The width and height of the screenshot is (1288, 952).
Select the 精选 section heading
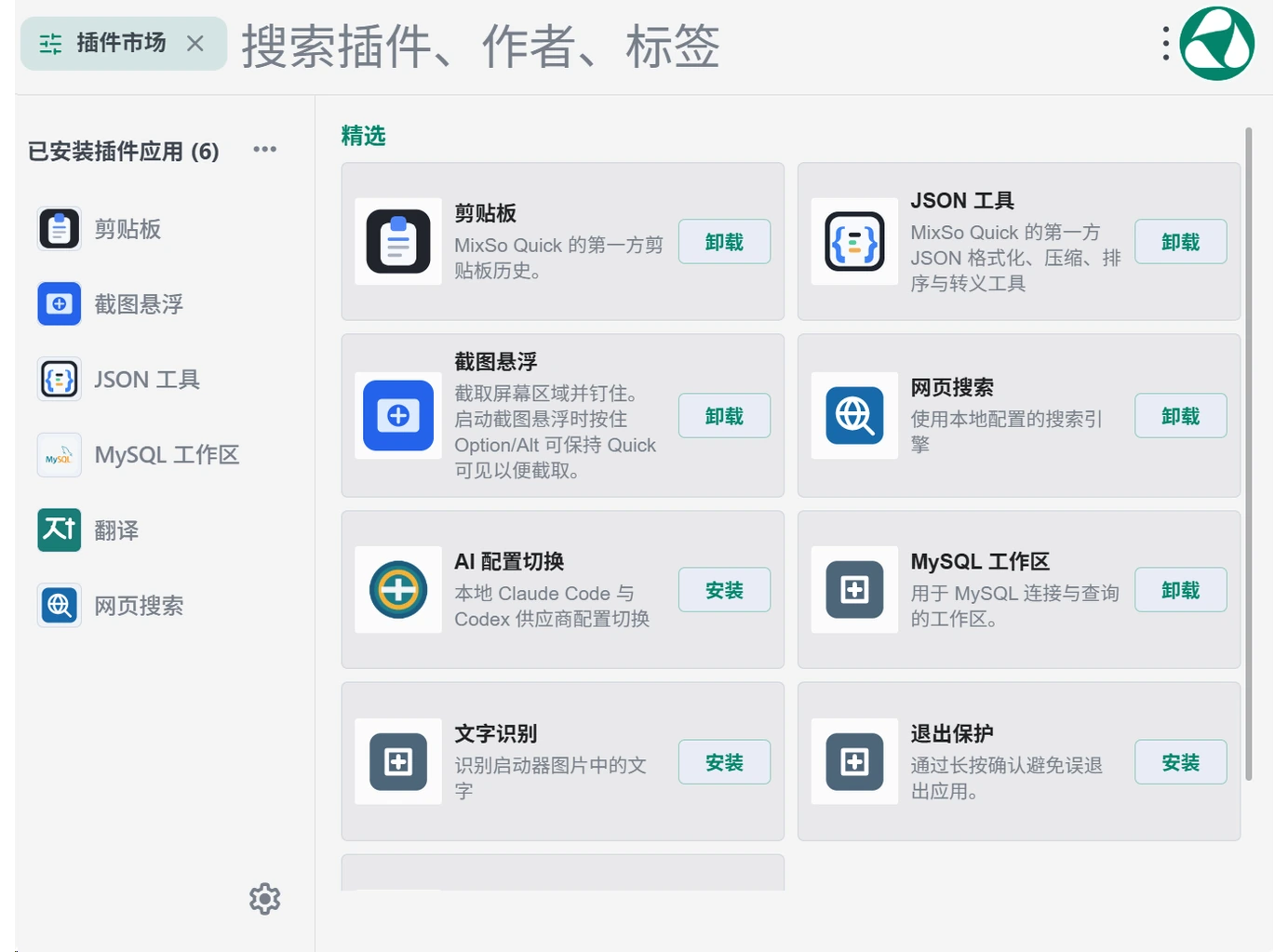[x=363, y=136]
